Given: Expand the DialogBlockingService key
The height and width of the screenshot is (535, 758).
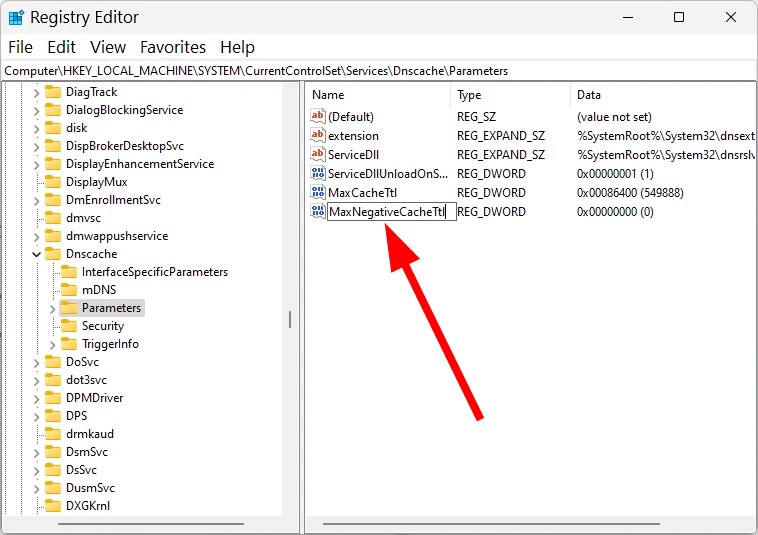Looking at the screenshot, I should (36, 110).
